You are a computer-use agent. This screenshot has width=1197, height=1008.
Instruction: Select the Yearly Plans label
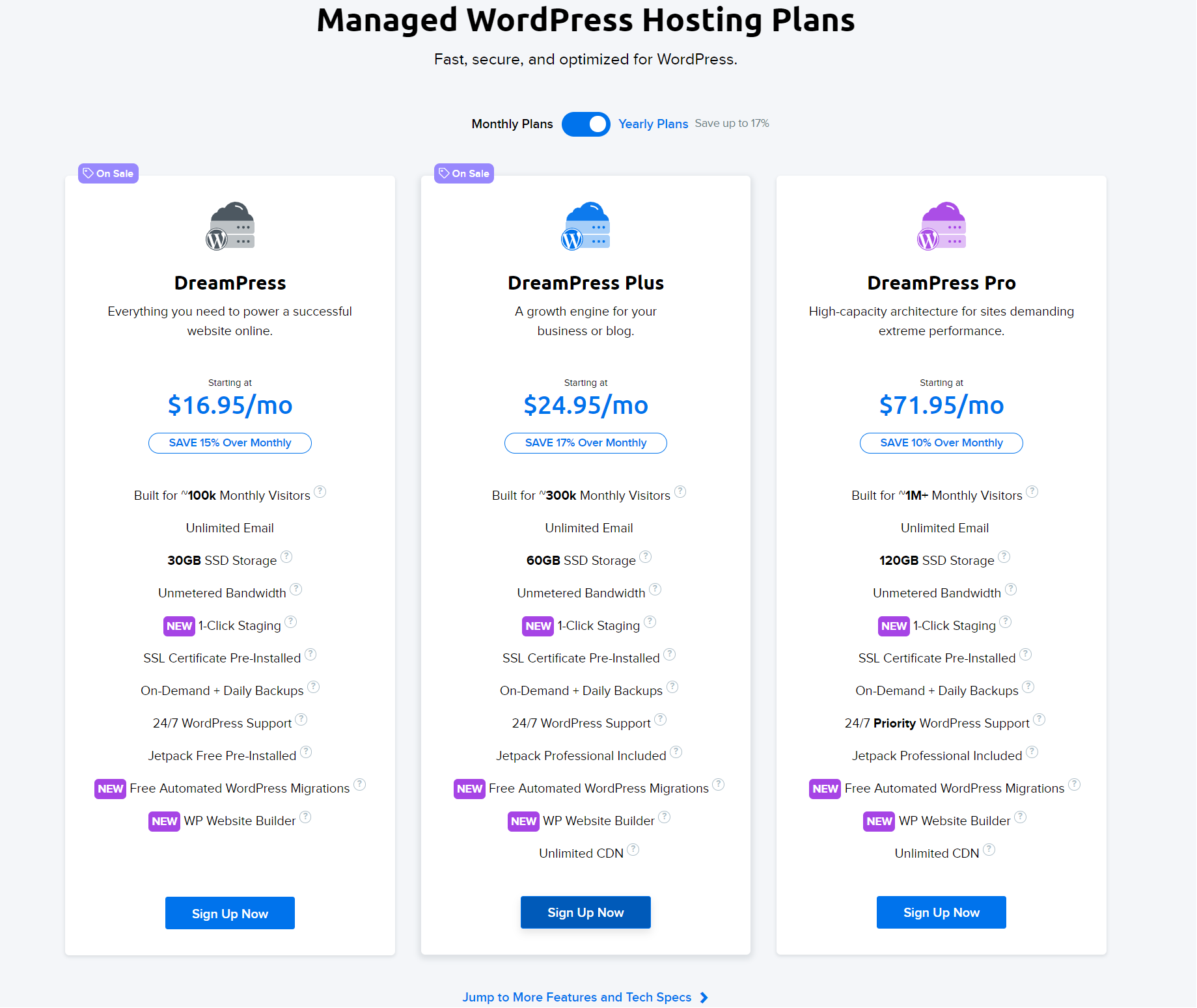pyautogui.click(x=653, y=124)
